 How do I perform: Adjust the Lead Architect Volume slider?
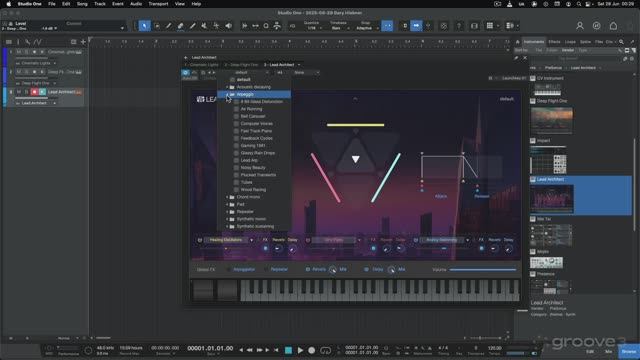pyautogui.click(x=483, y=270)
